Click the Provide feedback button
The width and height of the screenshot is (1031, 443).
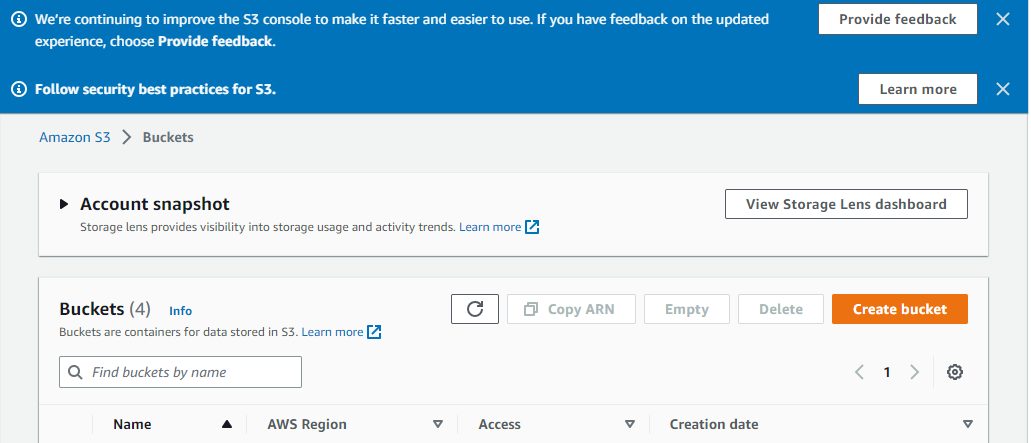click(898, 19)
